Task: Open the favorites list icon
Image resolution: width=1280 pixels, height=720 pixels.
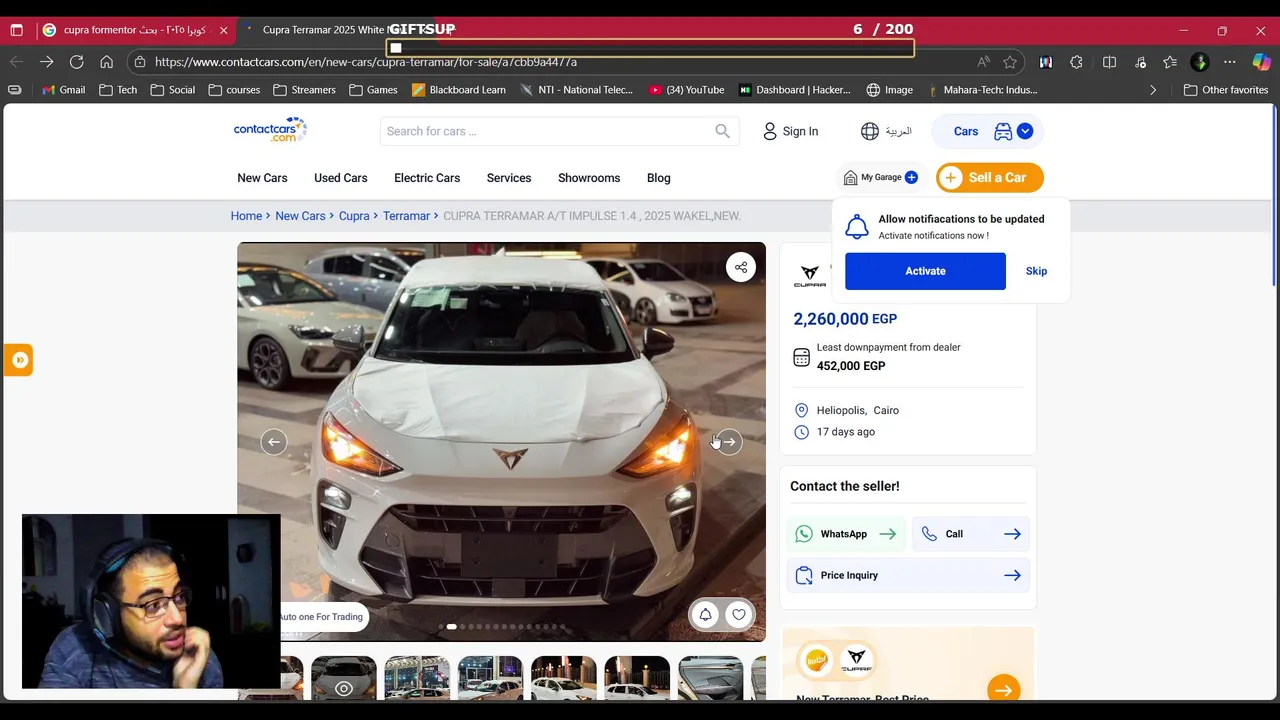Action: click(x=1170, y=62)
